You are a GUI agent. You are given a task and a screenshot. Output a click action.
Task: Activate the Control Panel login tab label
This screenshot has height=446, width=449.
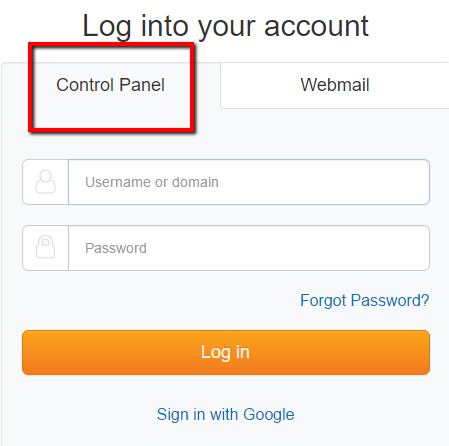click(110, 85)
